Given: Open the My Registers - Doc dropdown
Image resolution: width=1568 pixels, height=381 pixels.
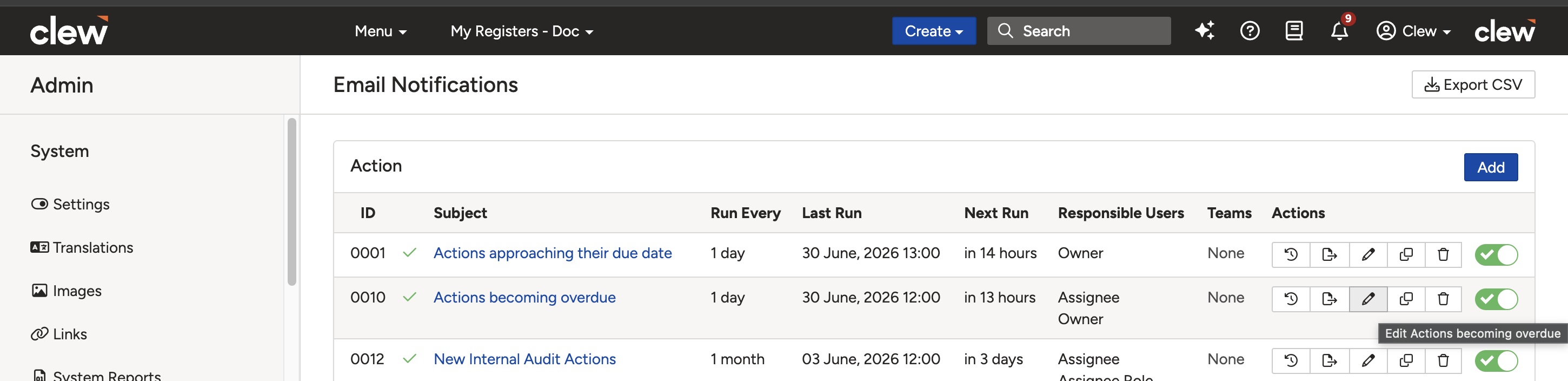Looking at the screenshot, I should 522,31.
